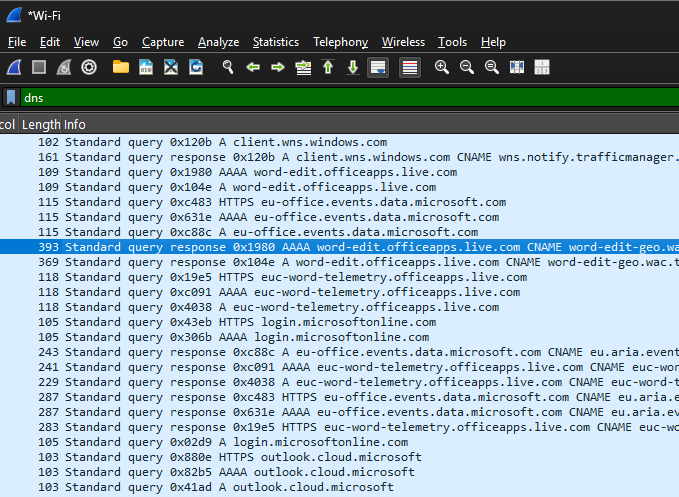Reload this capture file
679x497 pixels.
coord(196,67)
